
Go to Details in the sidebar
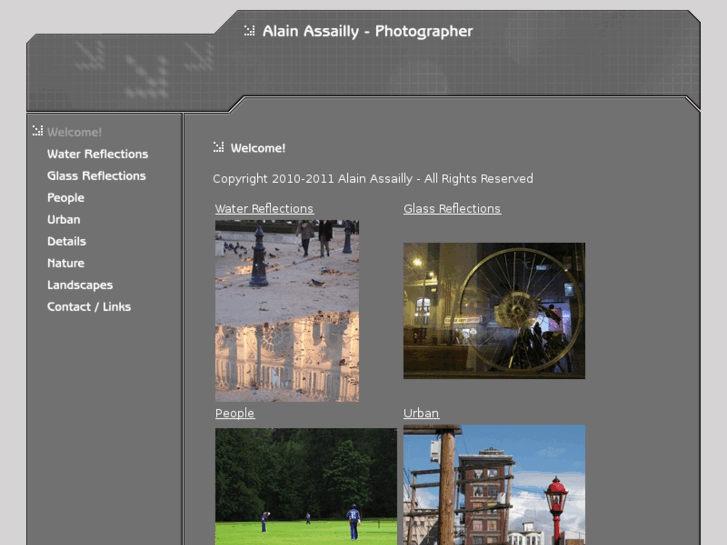tap(66, 241)
